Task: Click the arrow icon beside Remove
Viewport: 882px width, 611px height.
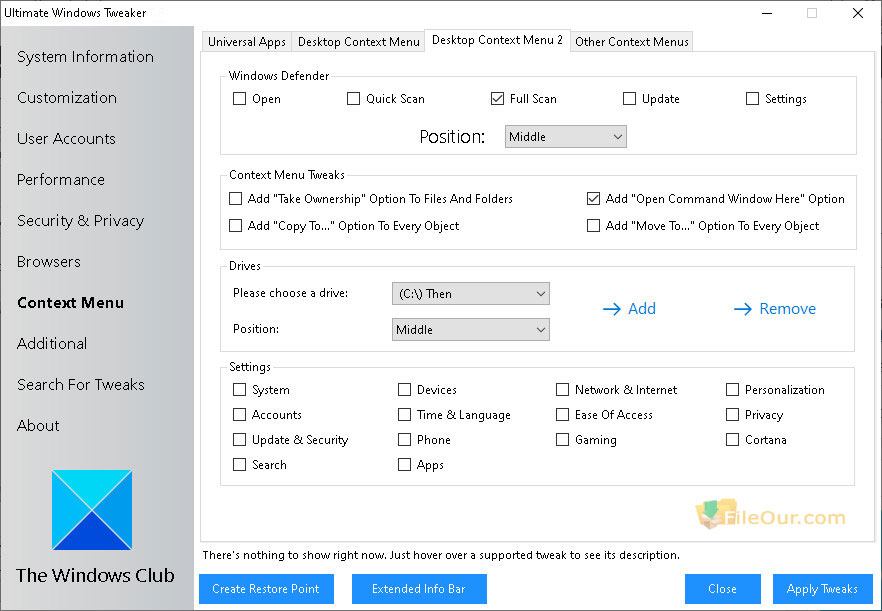Action: (x=742, y=309)
